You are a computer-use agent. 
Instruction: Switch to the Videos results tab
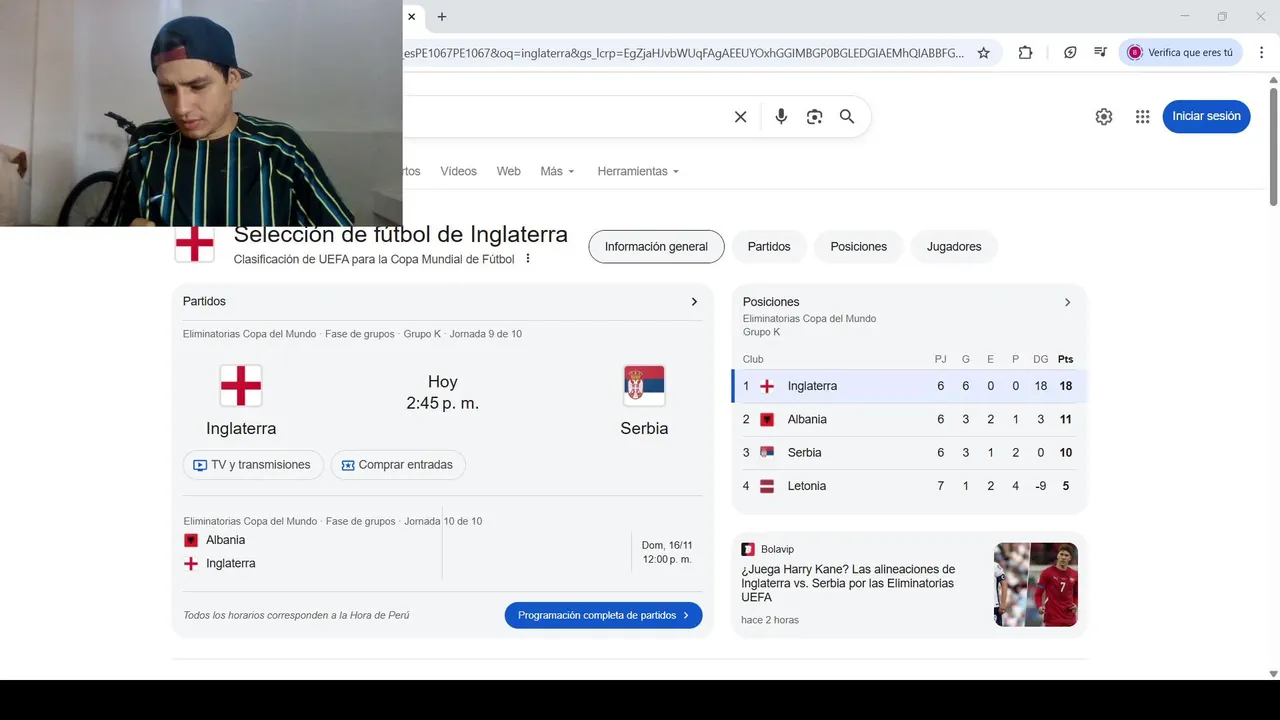point(458,171)
